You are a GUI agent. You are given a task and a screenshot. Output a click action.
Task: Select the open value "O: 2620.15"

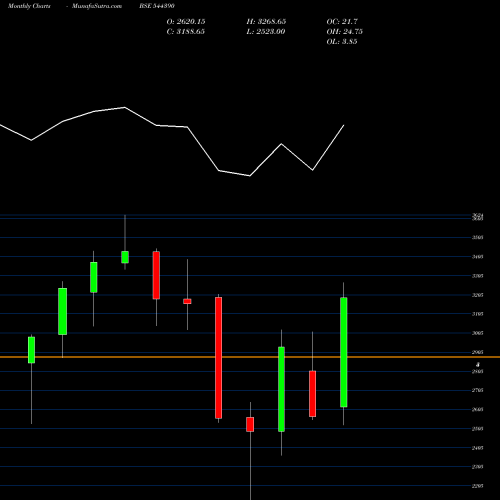tap(186, 22)
